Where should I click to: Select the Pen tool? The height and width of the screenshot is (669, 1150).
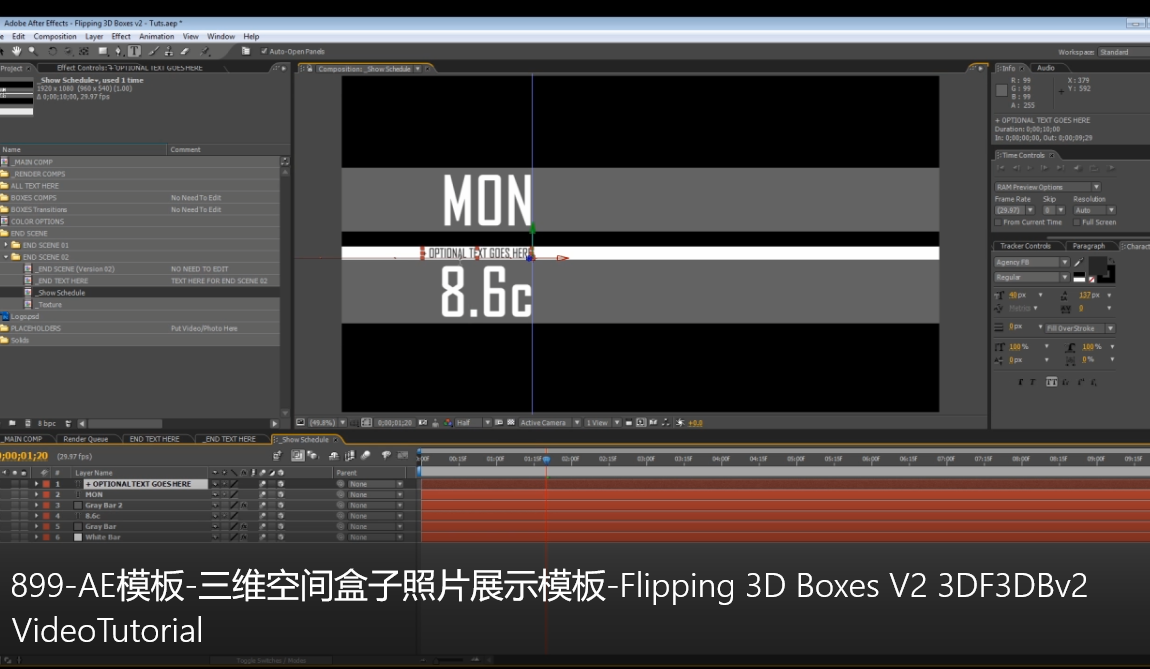[119, 51]
